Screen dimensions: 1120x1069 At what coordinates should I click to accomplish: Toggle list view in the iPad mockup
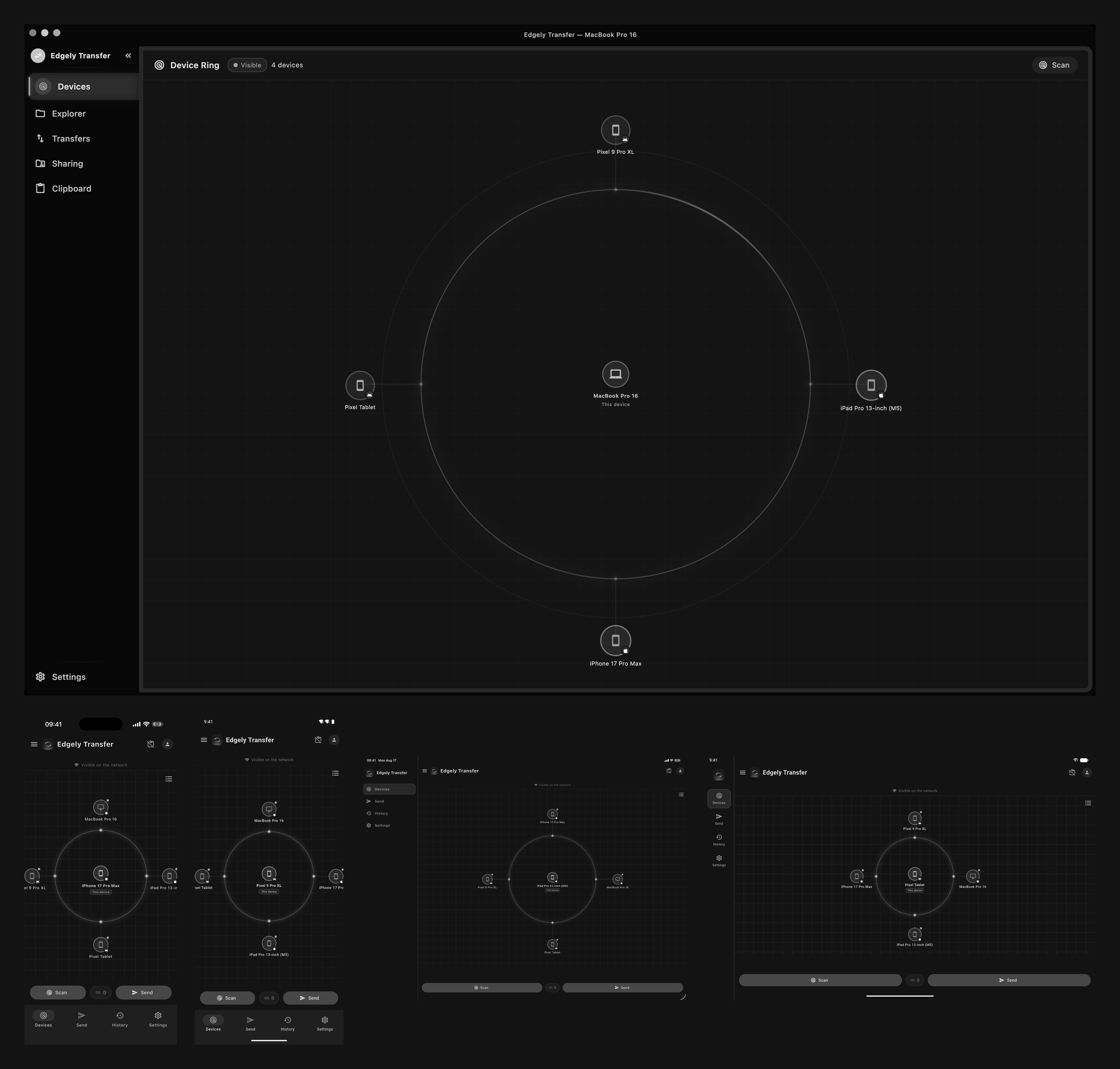tap(681, 795)
